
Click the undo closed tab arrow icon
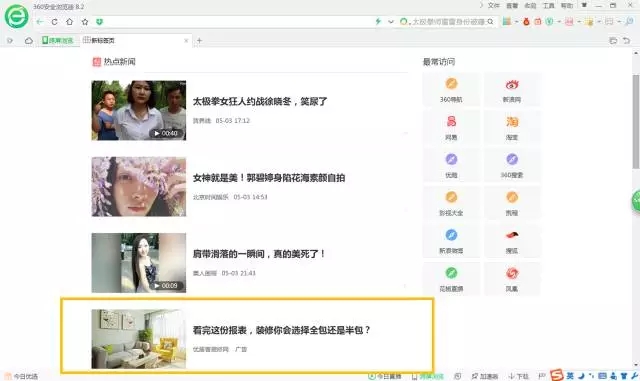pyautogui.click(x=626, y=40)
